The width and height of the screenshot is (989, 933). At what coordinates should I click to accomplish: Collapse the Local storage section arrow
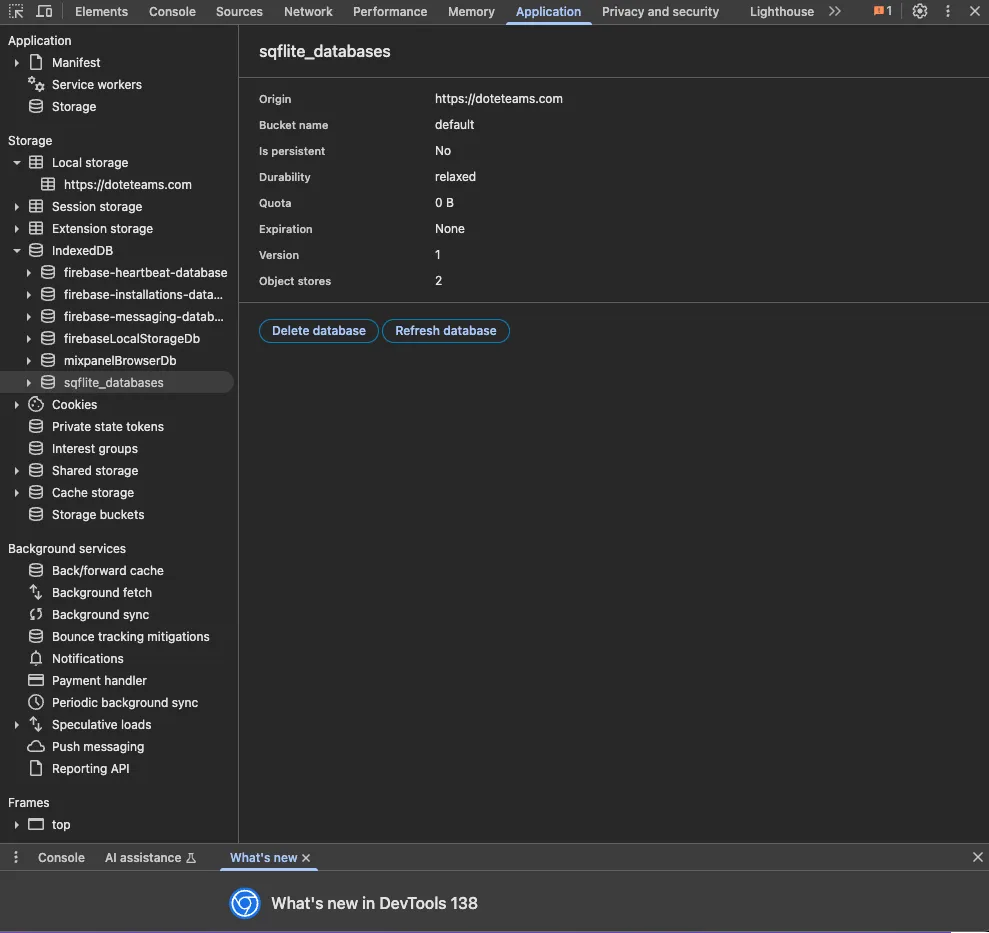tap(16, 163)
